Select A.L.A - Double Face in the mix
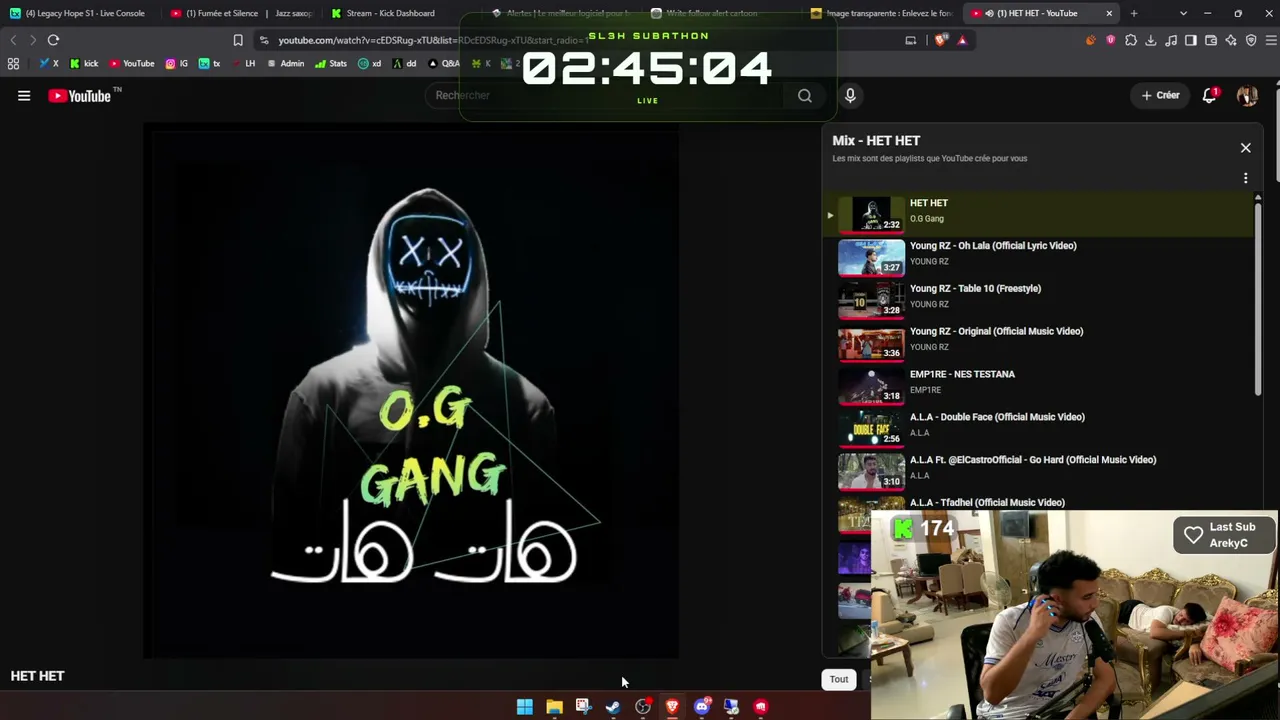 tap(1040, 428)
